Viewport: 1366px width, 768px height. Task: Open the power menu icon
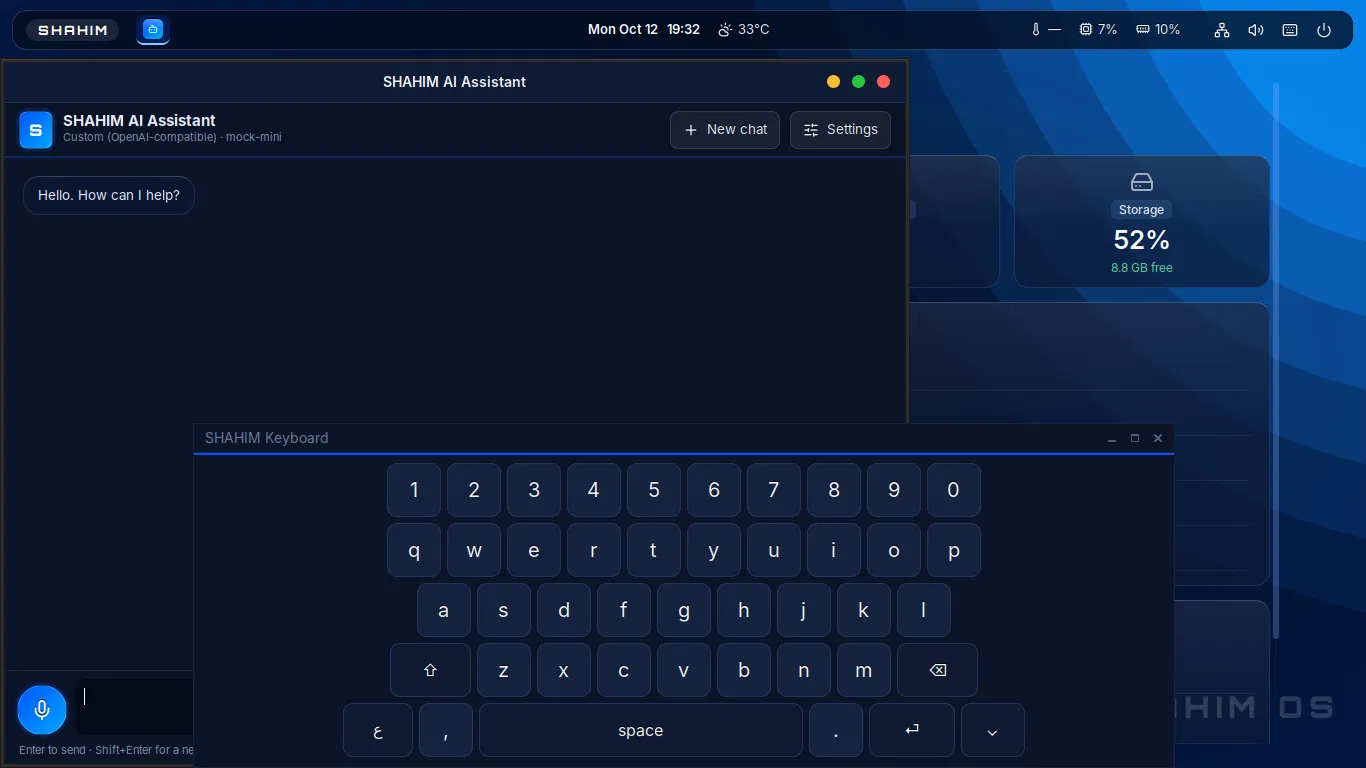coord(1324,30)
